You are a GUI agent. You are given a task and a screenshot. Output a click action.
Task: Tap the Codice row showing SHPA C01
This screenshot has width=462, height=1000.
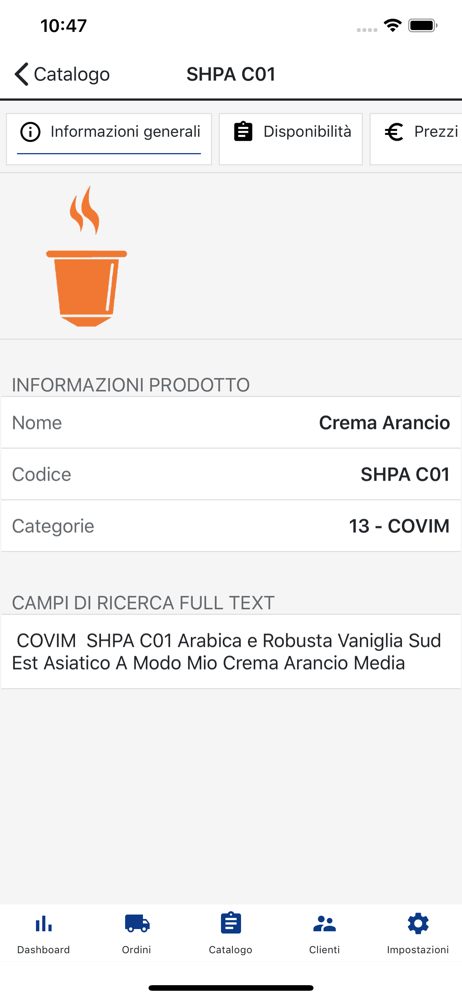231,474
